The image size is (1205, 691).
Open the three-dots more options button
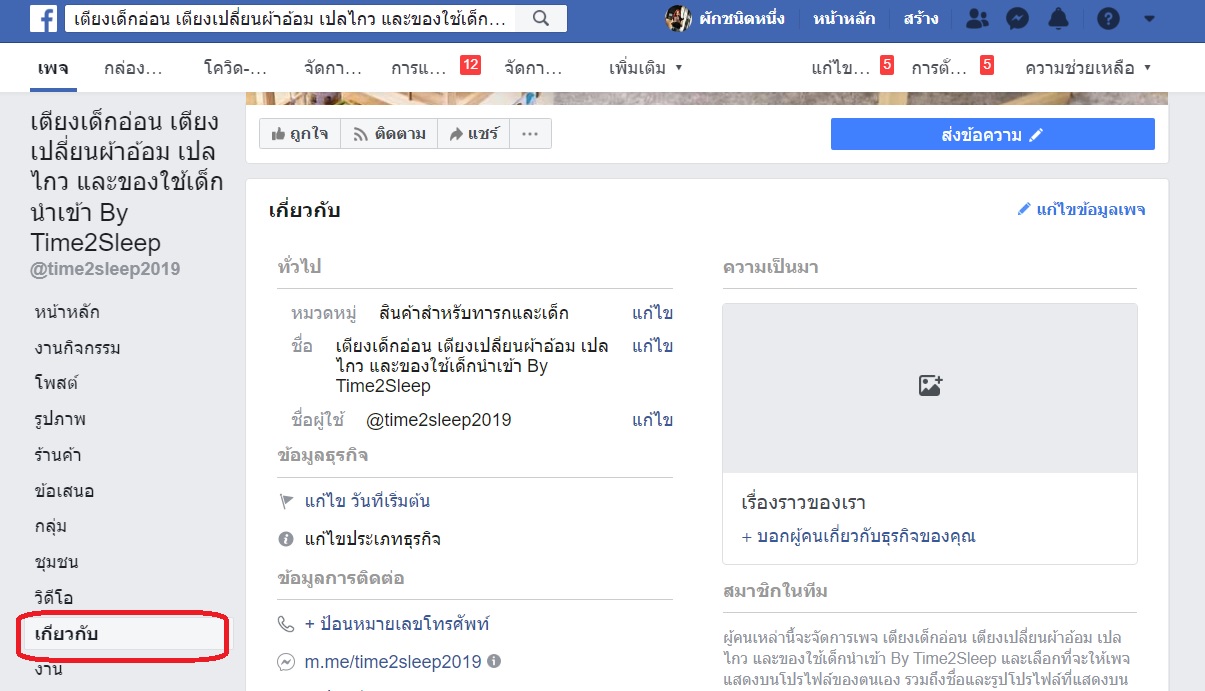(x=531, y=134)
